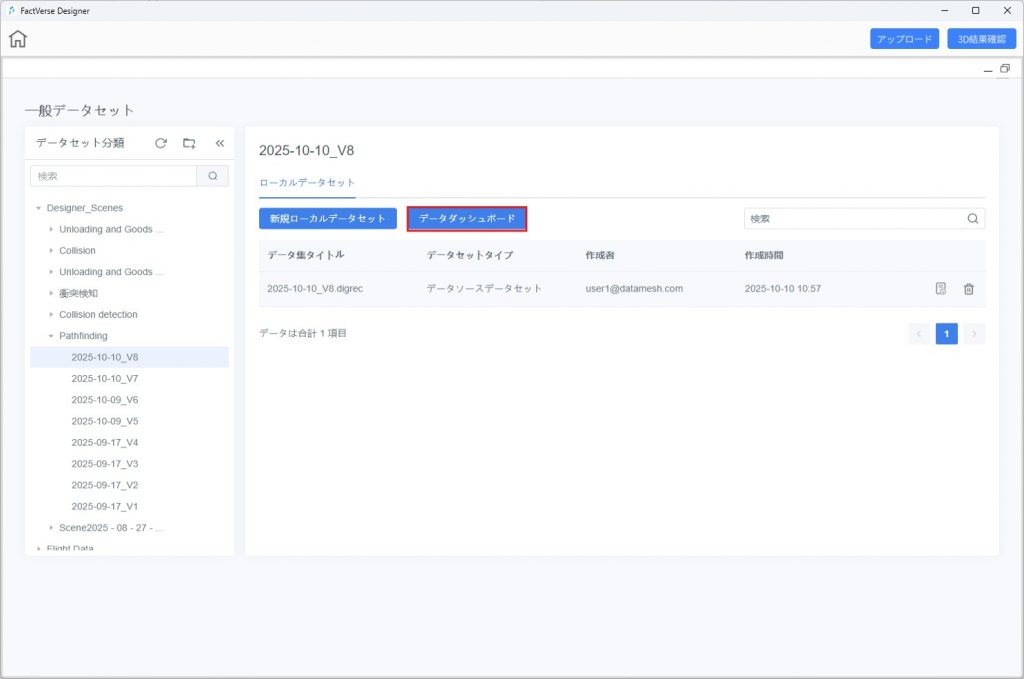Viewport: 1024px width, 679px height.
Task: Restore the inner panel window icon
Action: point(1004,68)
